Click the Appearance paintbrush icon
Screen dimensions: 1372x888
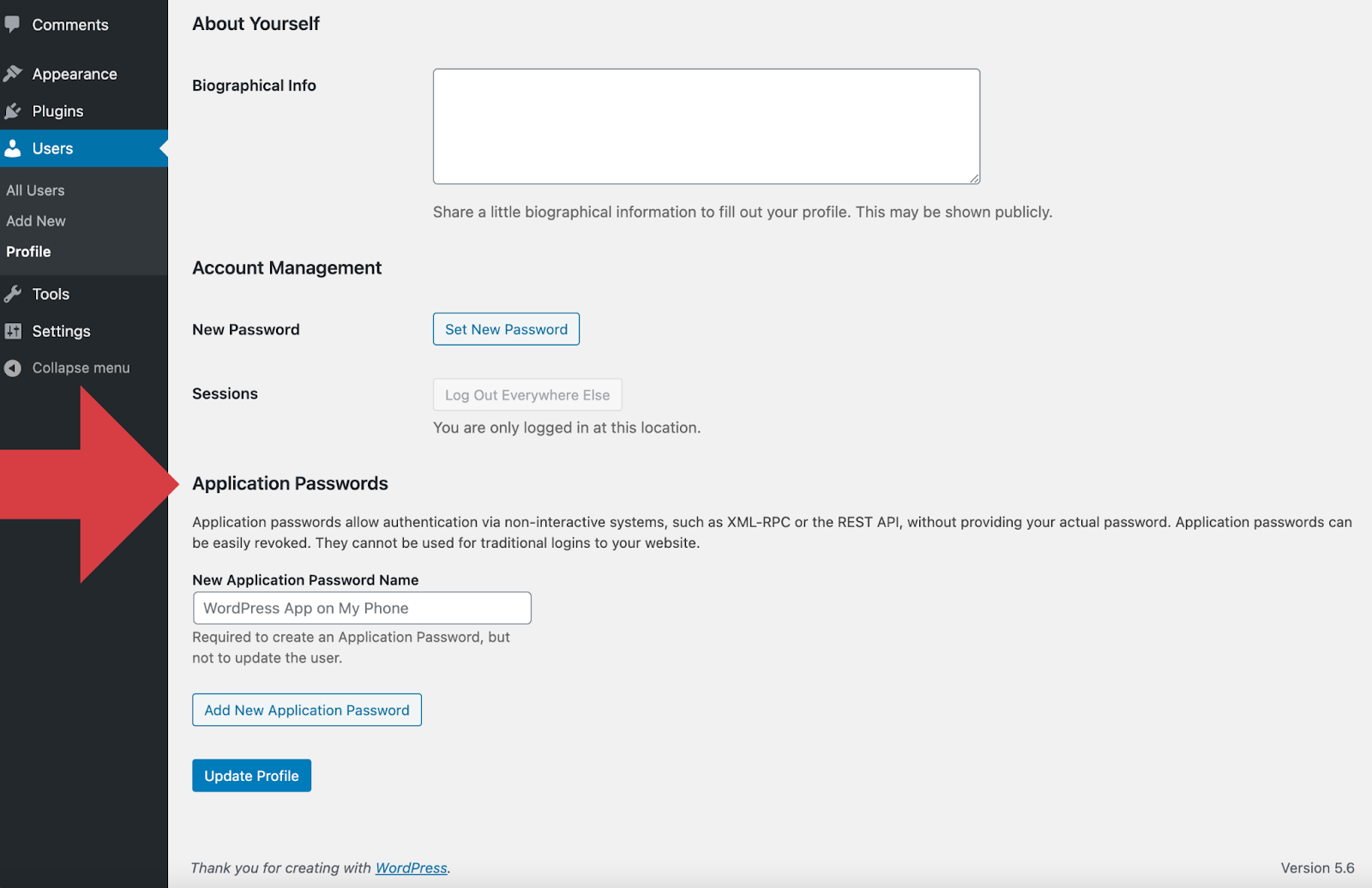pos(12,74)
